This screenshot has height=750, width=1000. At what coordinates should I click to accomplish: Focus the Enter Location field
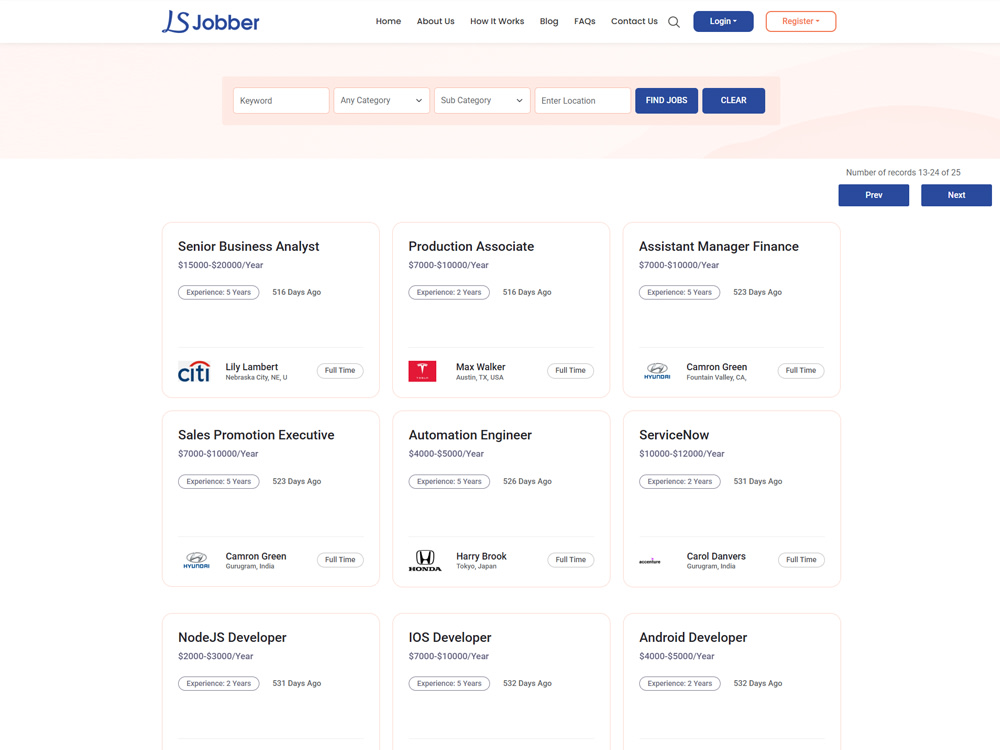(x=583, y=101)
